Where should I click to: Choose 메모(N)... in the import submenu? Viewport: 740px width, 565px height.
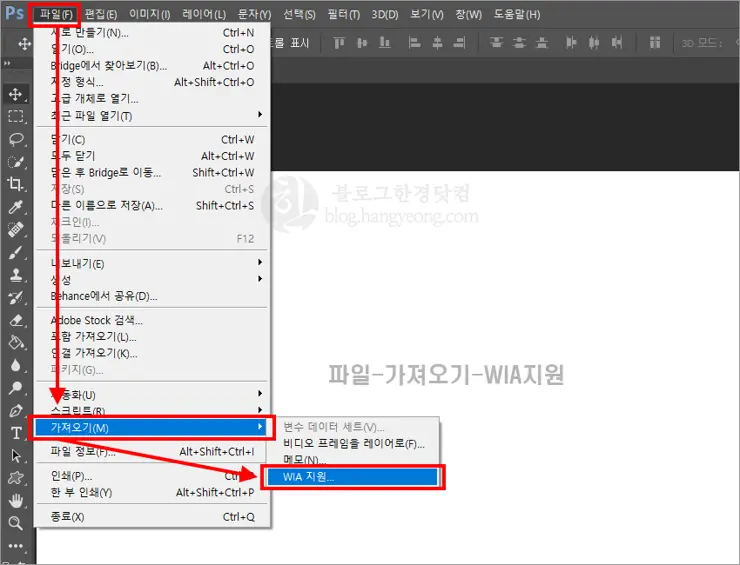353,459
